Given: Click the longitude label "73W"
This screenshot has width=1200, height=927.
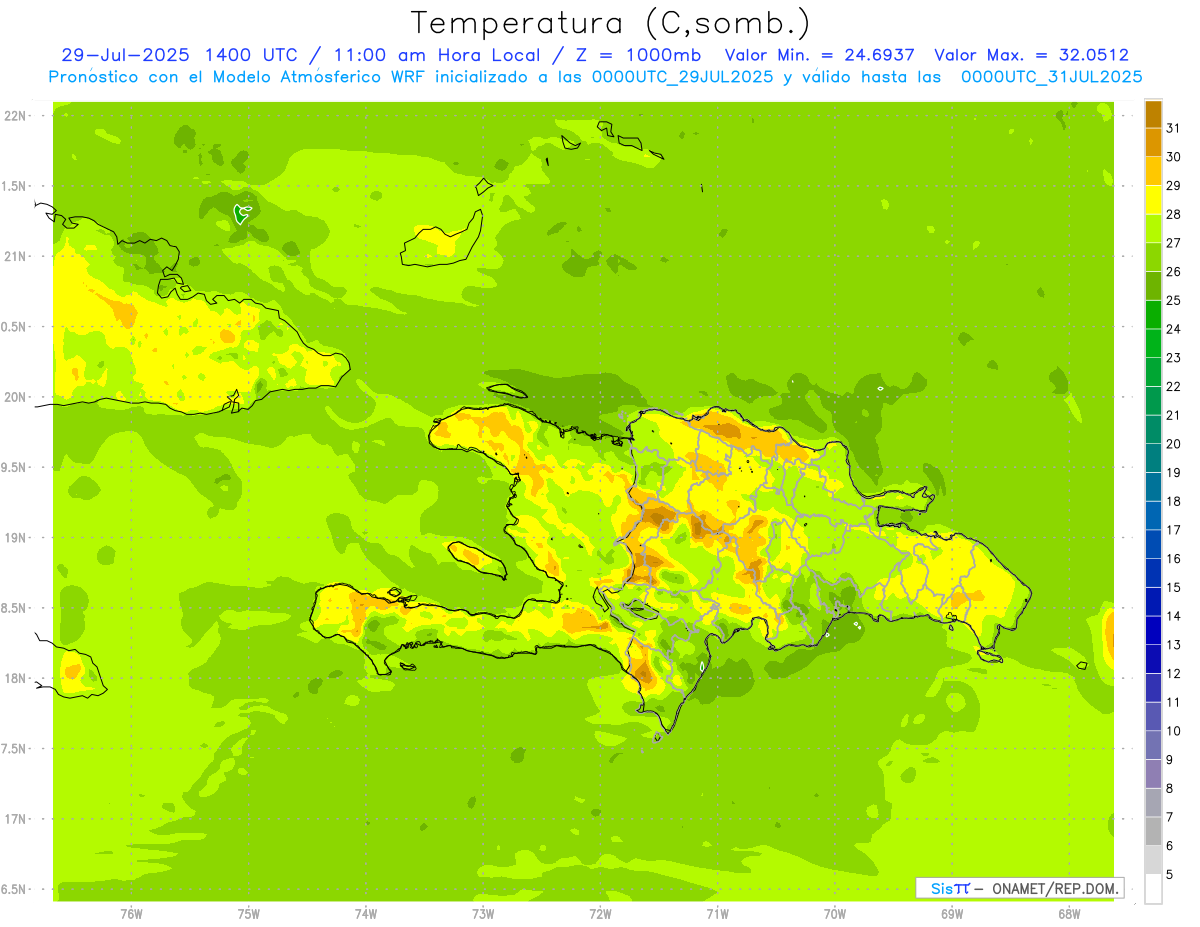Looking at the screenshot, I should point(483,914).
